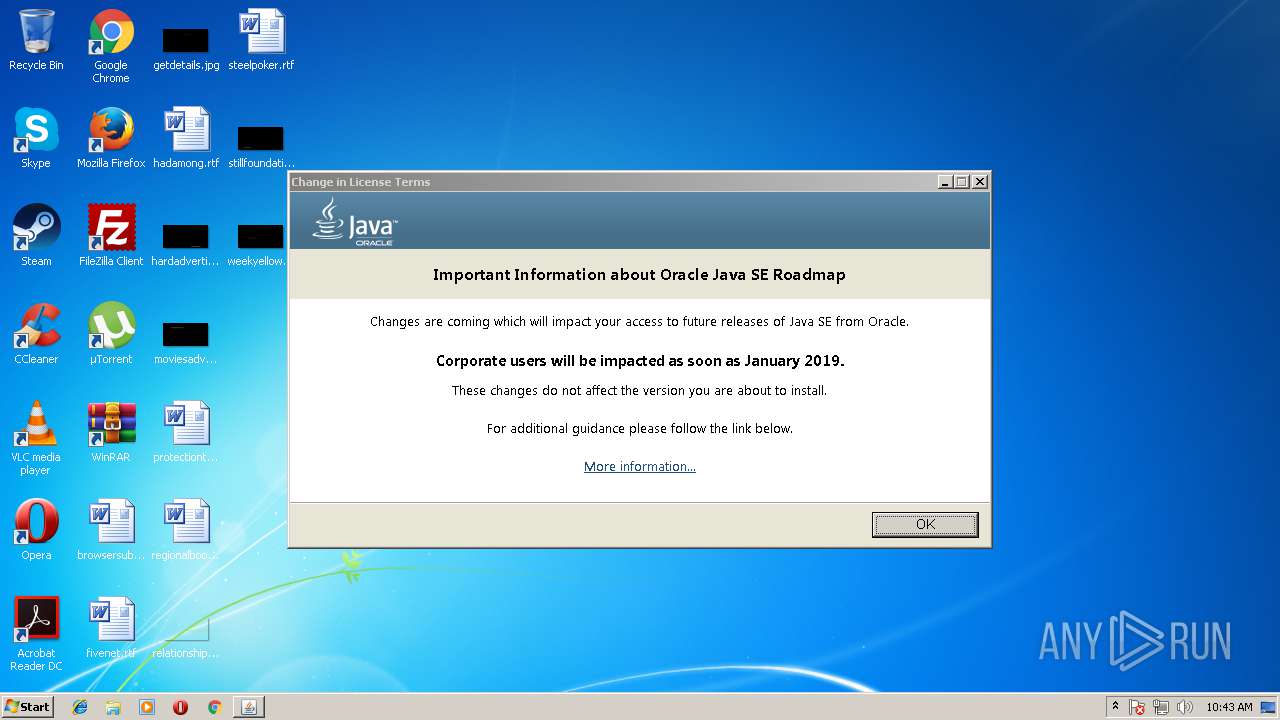
Task: Minimize the Change in License Terms dialog
Action: coord(945,181)
